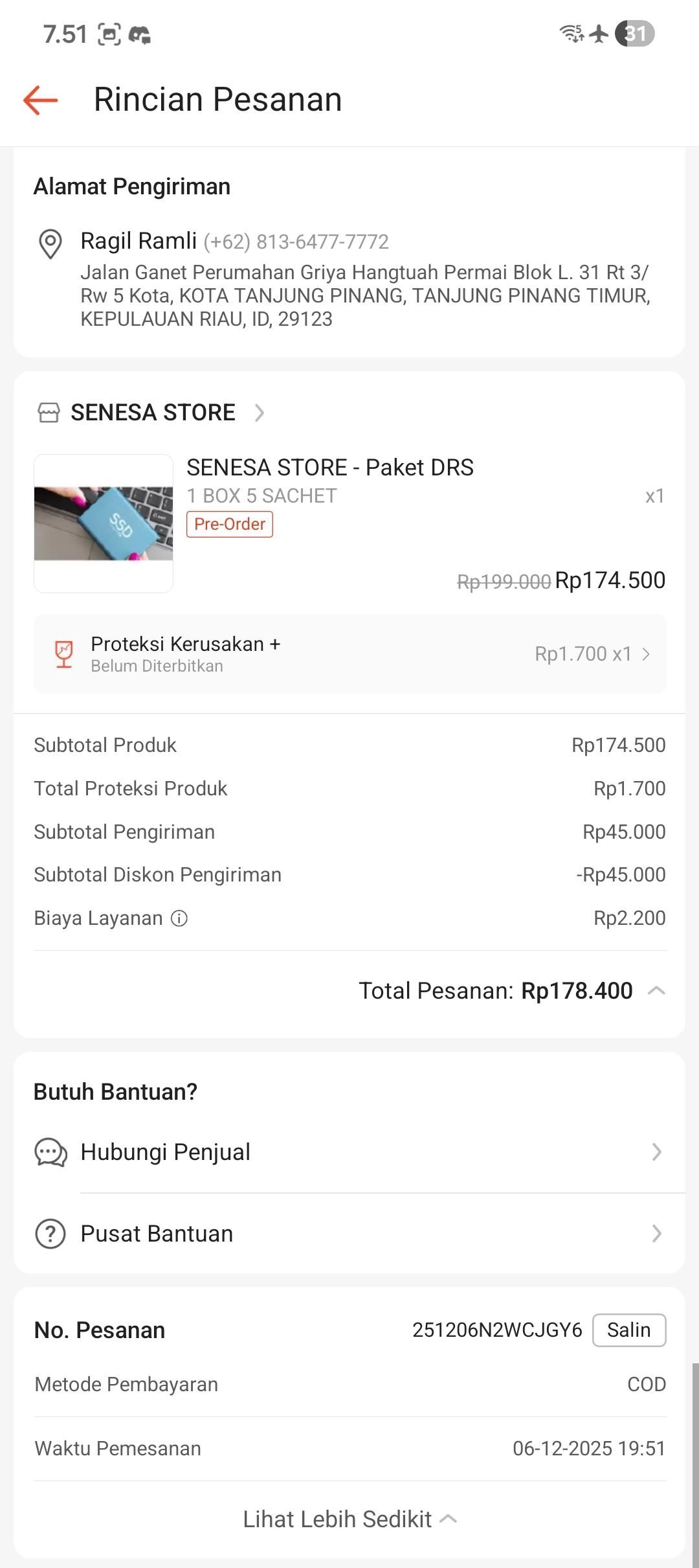Tap the SENESA STORE shop icon
The width and height of the screenshot is (699, 1568).
(49, 413)
